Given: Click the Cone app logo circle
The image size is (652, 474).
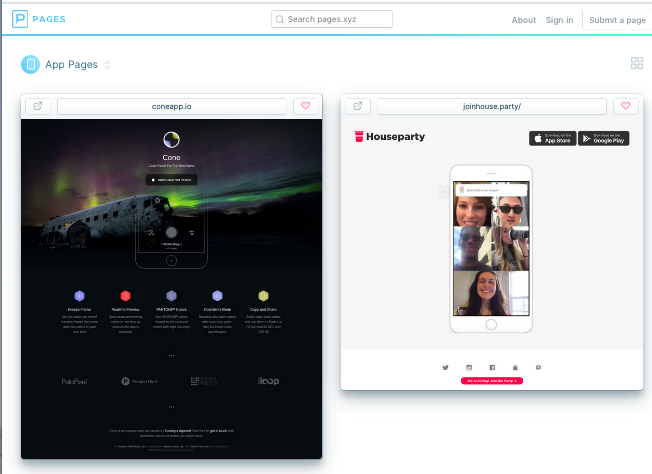Looking at the screenshot, I should click(171, 140).
